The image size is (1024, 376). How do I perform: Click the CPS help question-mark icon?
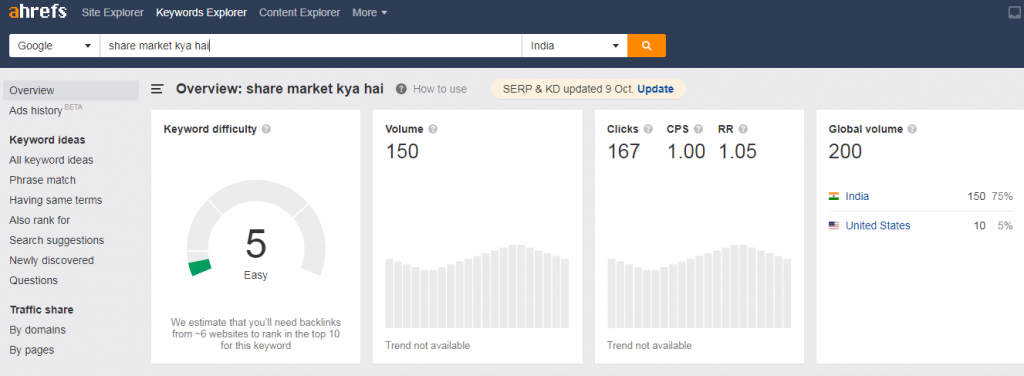(698, 129)
